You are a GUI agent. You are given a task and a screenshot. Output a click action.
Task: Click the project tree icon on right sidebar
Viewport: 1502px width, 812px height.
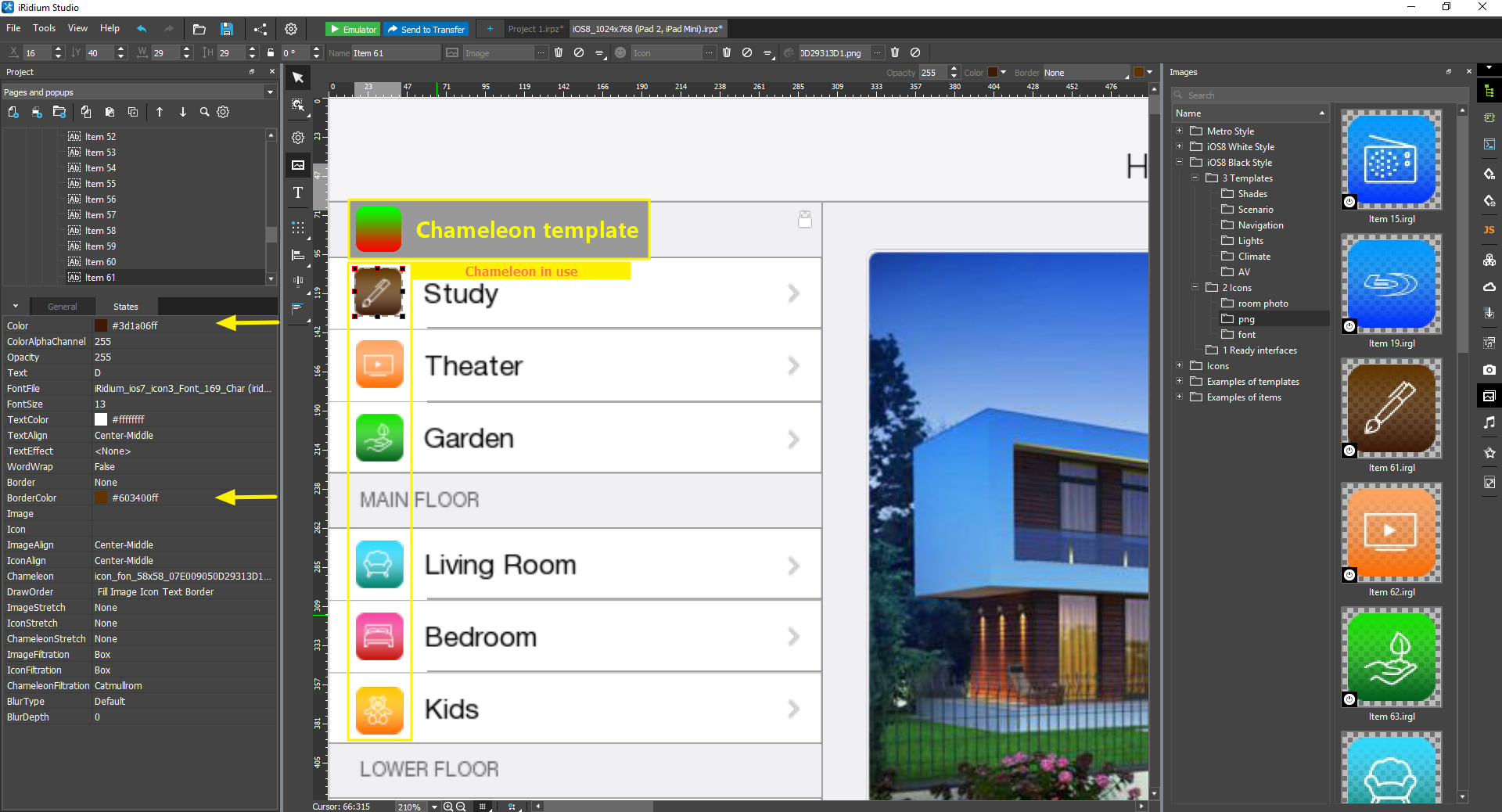tap(1489, 90)
